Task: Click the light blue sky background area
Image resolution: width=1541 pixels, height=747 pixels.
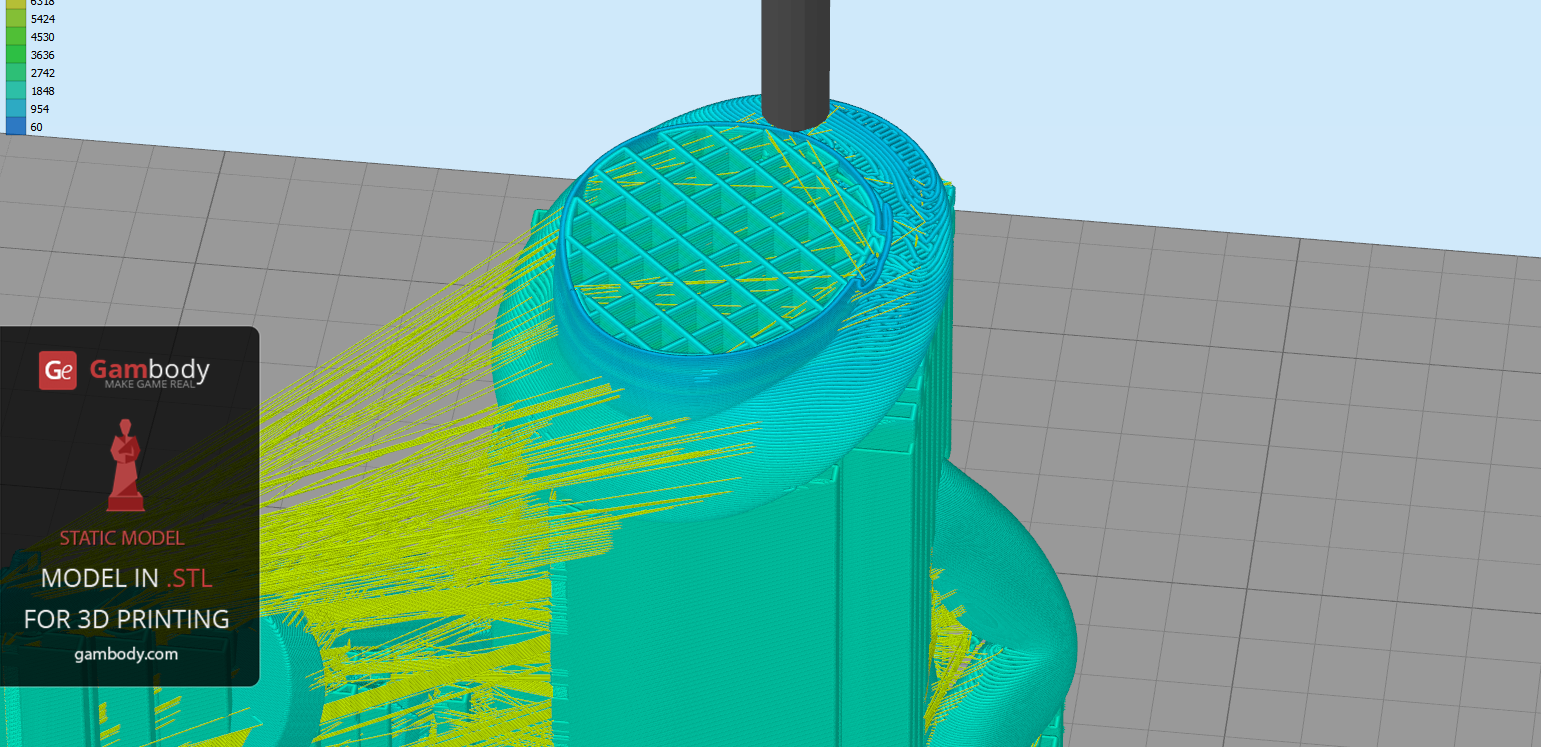Action: tap(1200, 100)
